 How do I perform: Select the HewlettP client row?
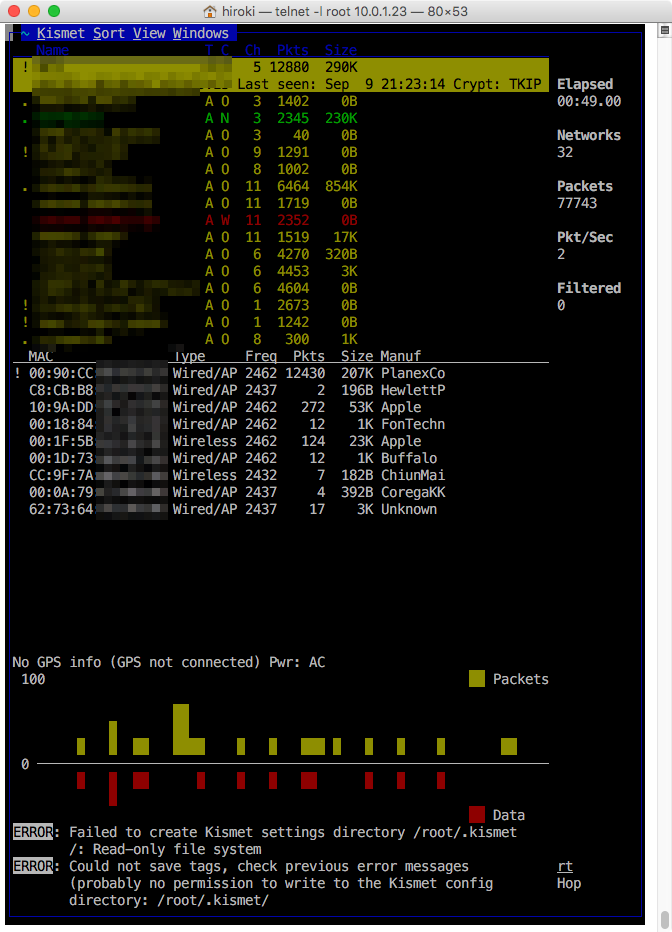pyautogui.click(x=280, y=390)
